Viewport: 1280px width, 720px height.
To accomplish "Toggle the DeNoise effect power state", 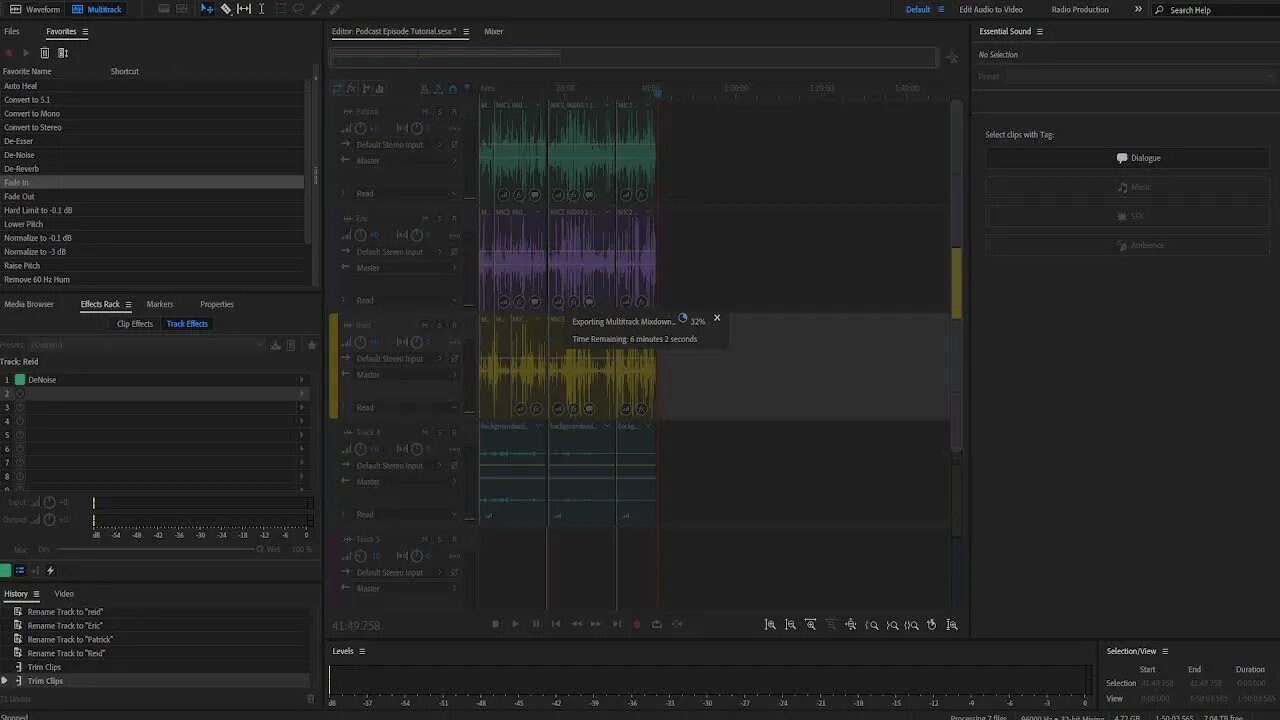I will click(20, 380).
